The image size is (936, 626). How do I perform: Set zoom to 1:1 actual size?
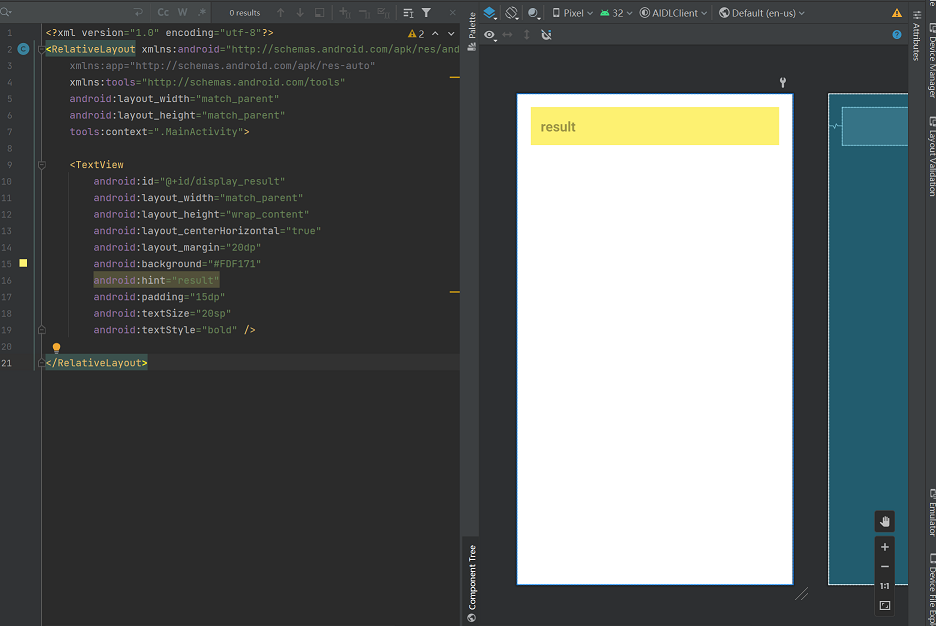tap(885, 586)
